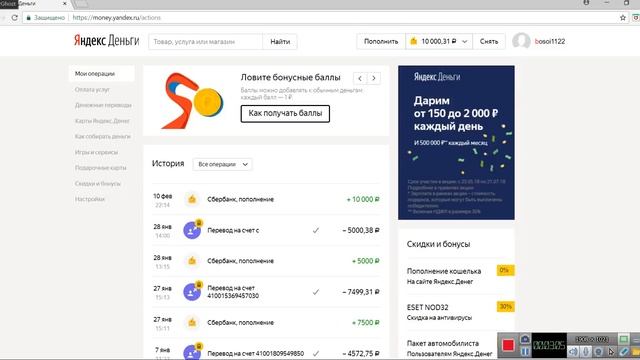Show previous bonus banner with left arrow

tap(360, 78)
